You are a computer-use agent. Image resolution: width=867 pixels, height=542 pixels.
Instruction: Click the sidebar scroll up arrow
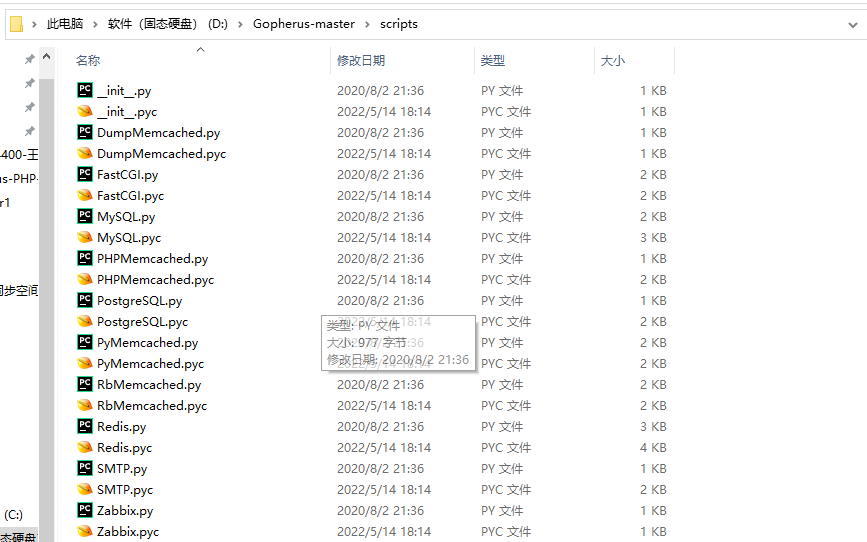click(x=46, y=56)
